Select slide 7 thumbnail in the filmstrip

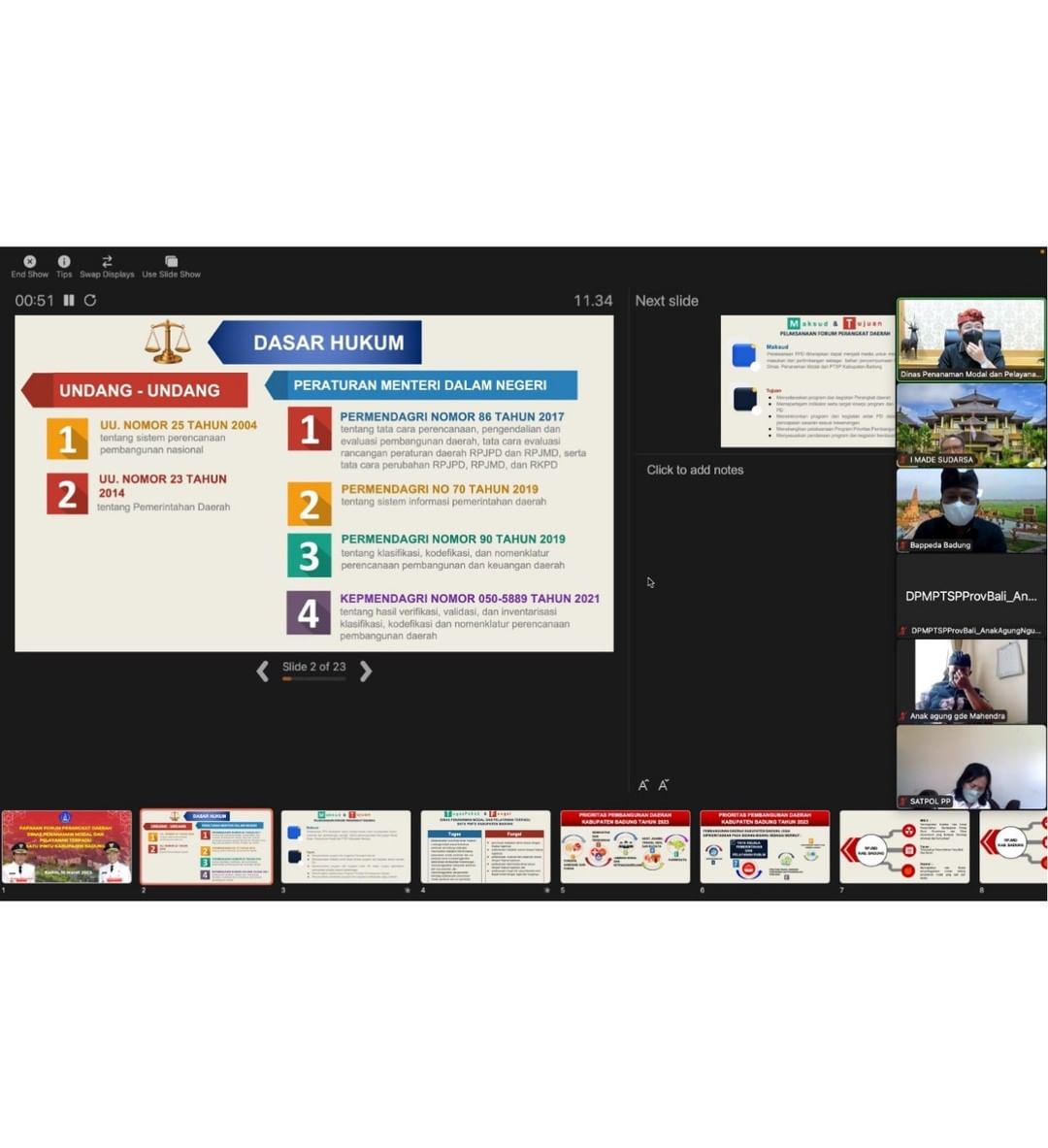coord(904,846)
